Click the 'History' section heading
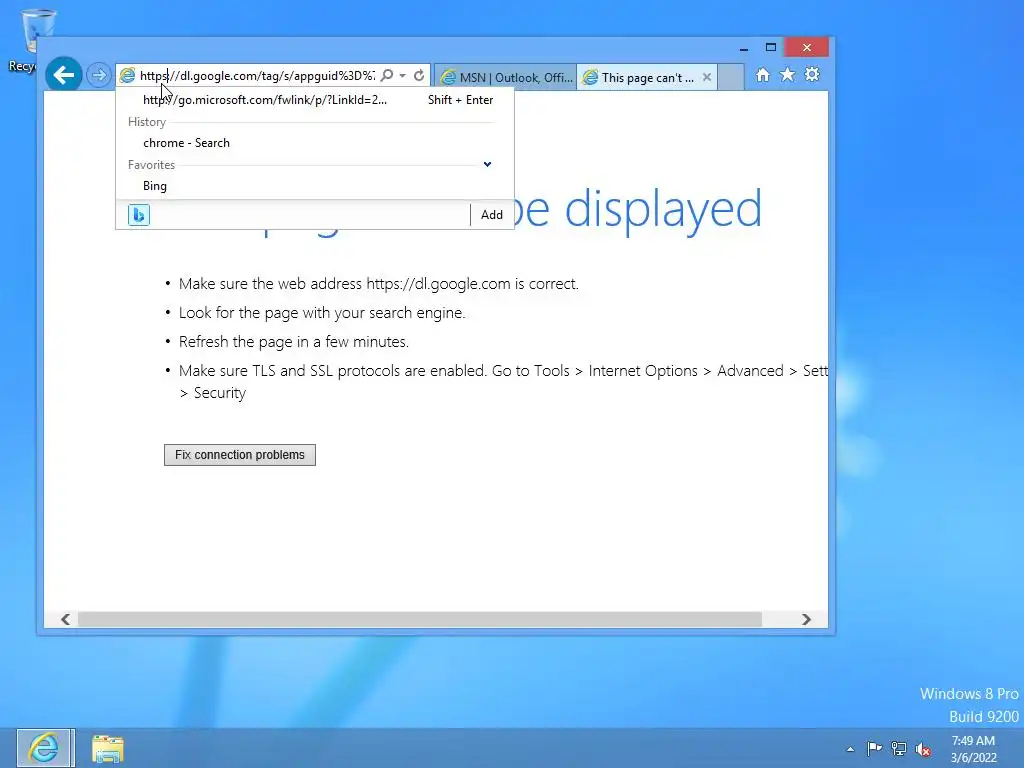The height and width of the screenshot is (768, 1024). (x=147, y=122)
